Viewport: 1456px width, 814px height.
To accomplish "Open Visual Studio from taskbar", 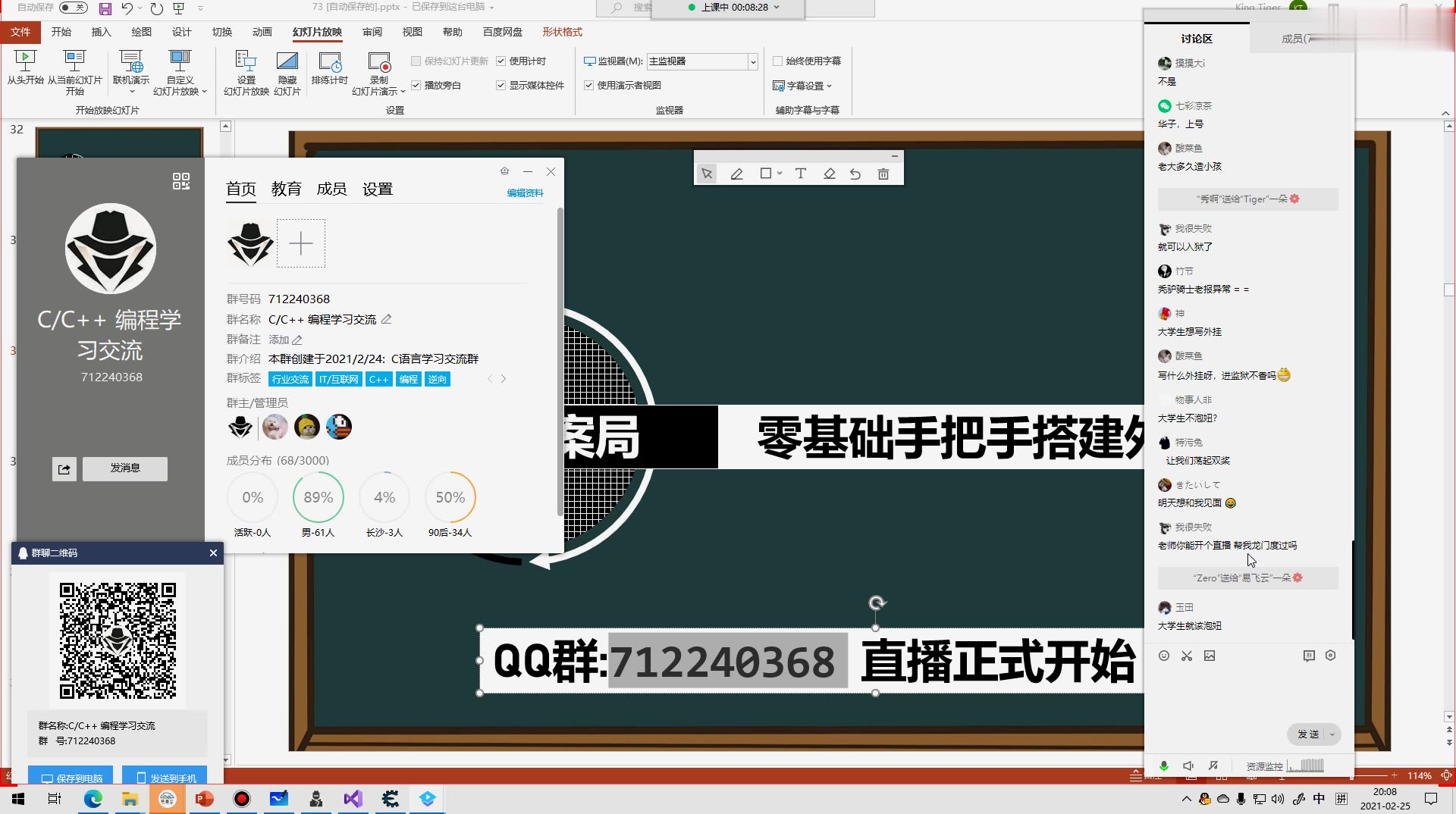I will [353, 799].
